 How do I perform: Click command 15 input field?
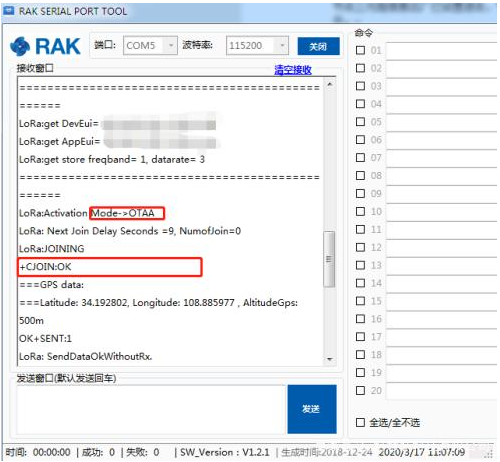442,302
